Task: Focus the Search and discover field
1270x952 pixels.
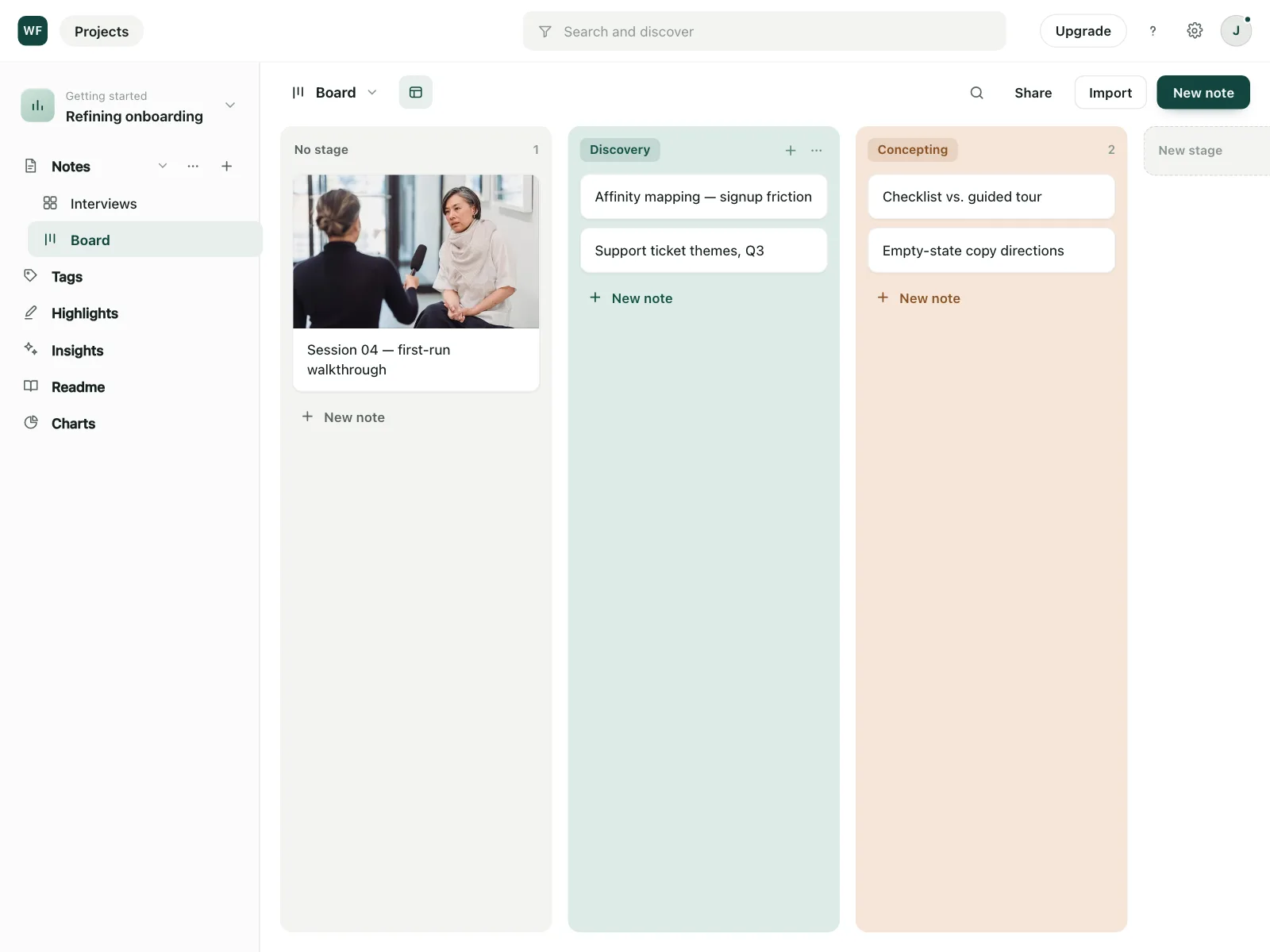Action: pyautogui.click(x=764, y=31)
